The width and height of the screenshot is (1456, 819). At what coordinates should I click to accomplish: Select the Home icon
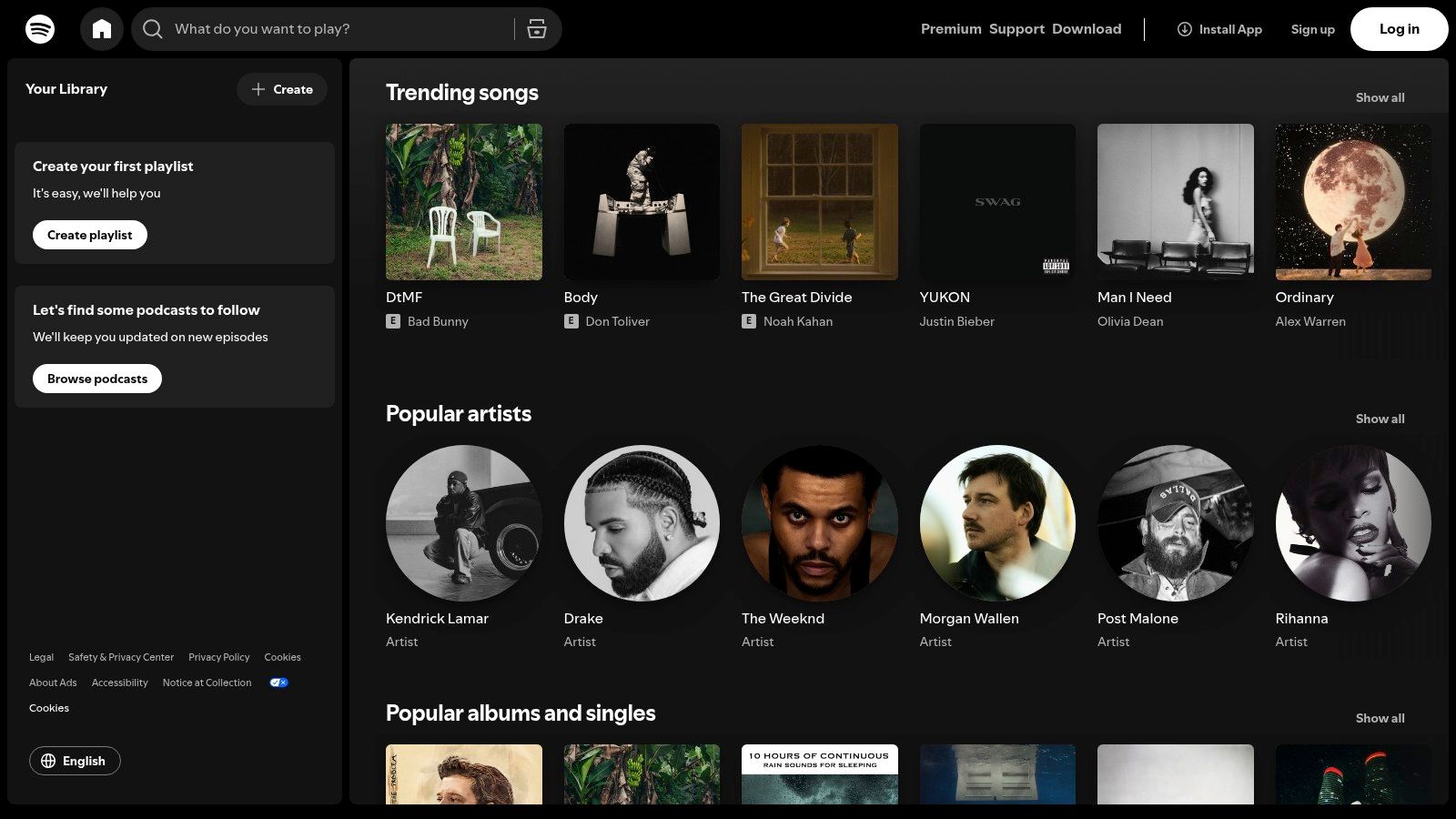point(102,28)
